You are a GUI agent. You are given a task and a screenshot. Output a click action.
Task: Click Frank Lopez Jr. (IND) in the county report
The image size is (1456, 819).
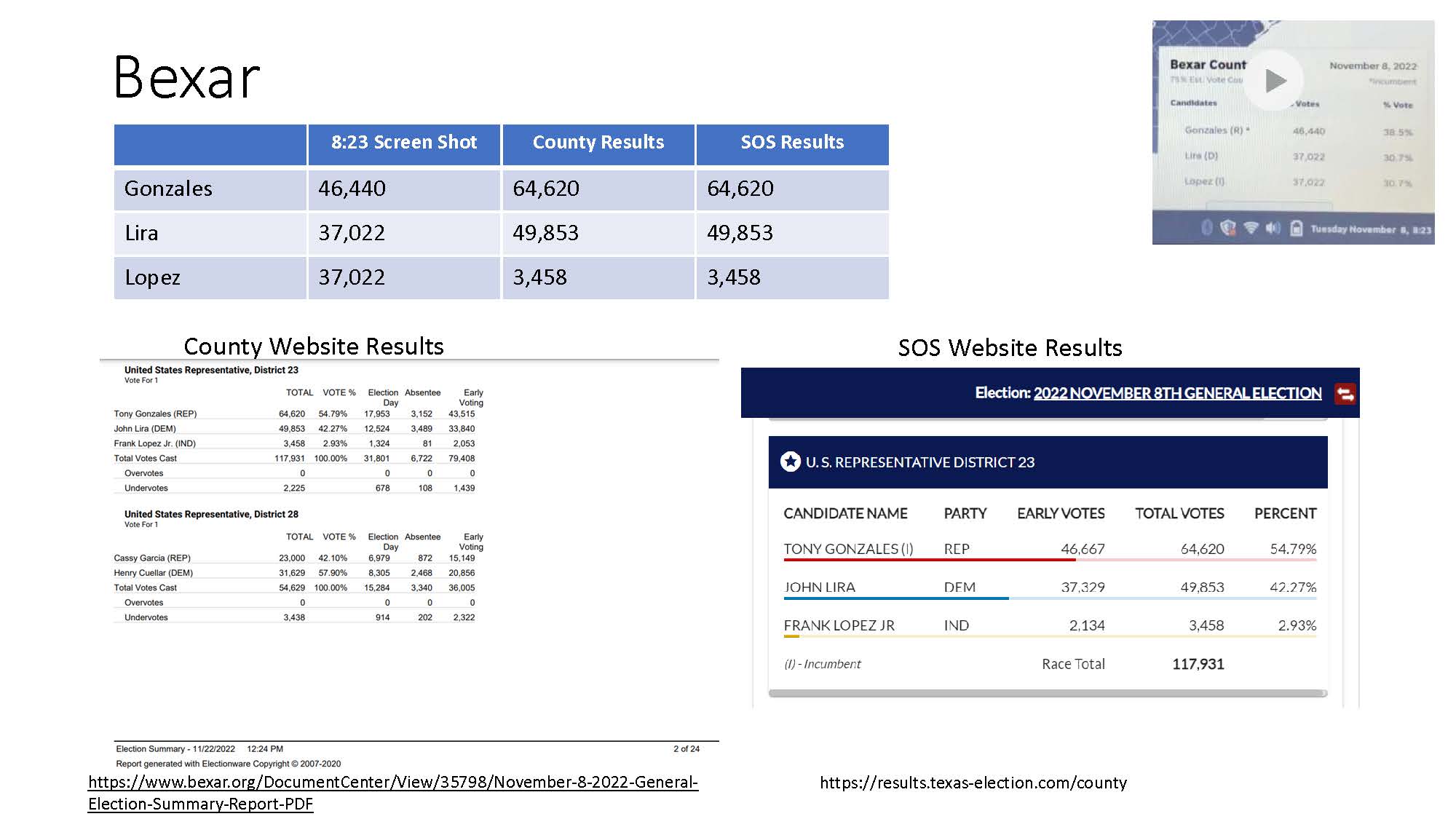[x=154, y=443]
